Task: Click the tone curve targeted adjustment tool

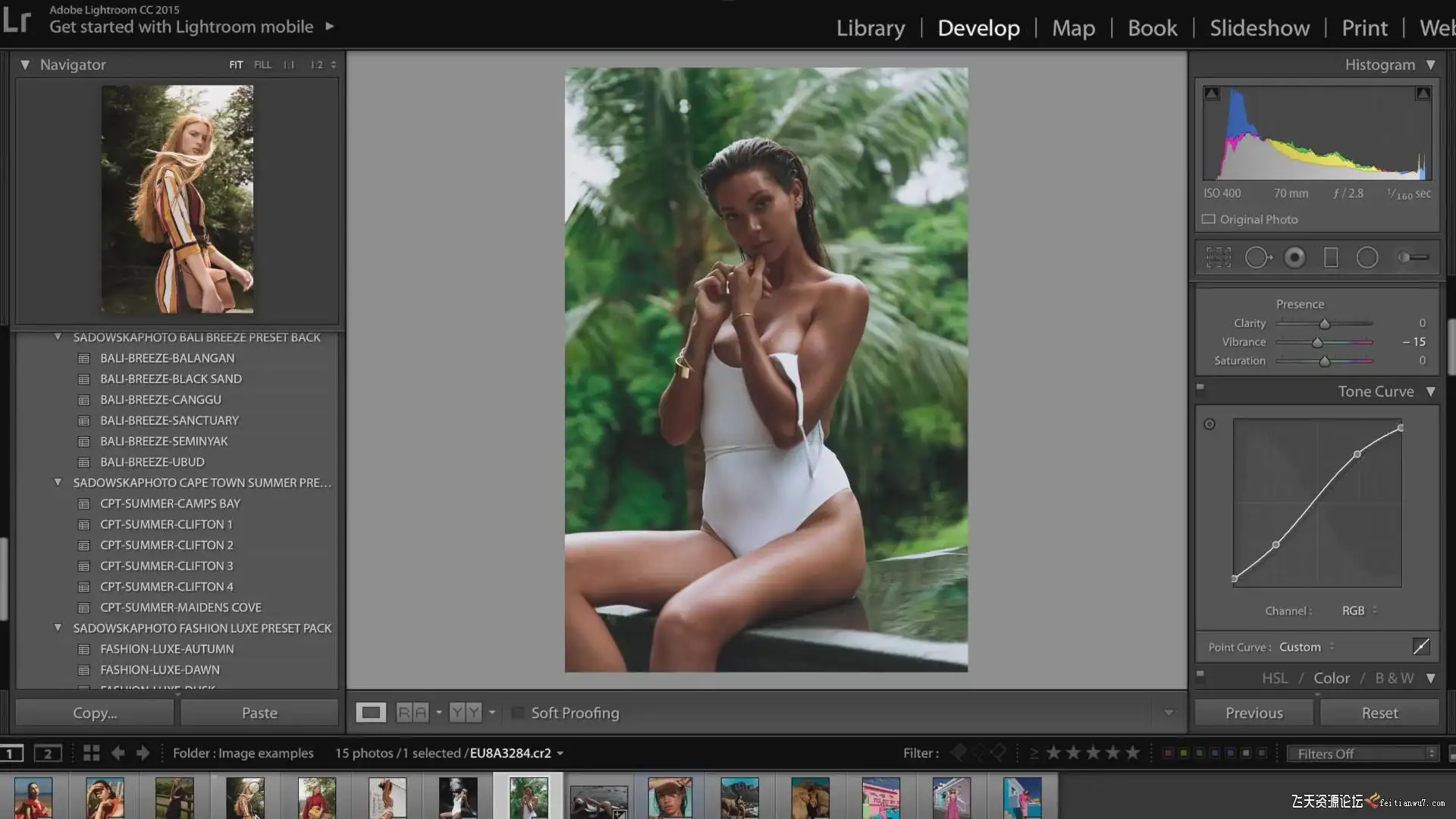Action: click(x=1210, y=424)
